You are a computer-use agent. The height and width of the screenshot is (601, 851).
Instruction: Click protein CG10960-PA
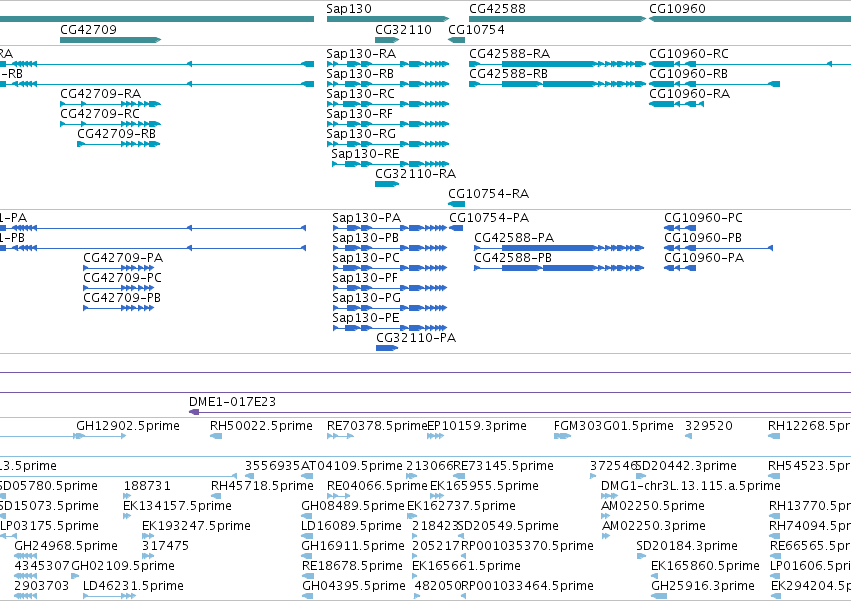coord(704,258)
